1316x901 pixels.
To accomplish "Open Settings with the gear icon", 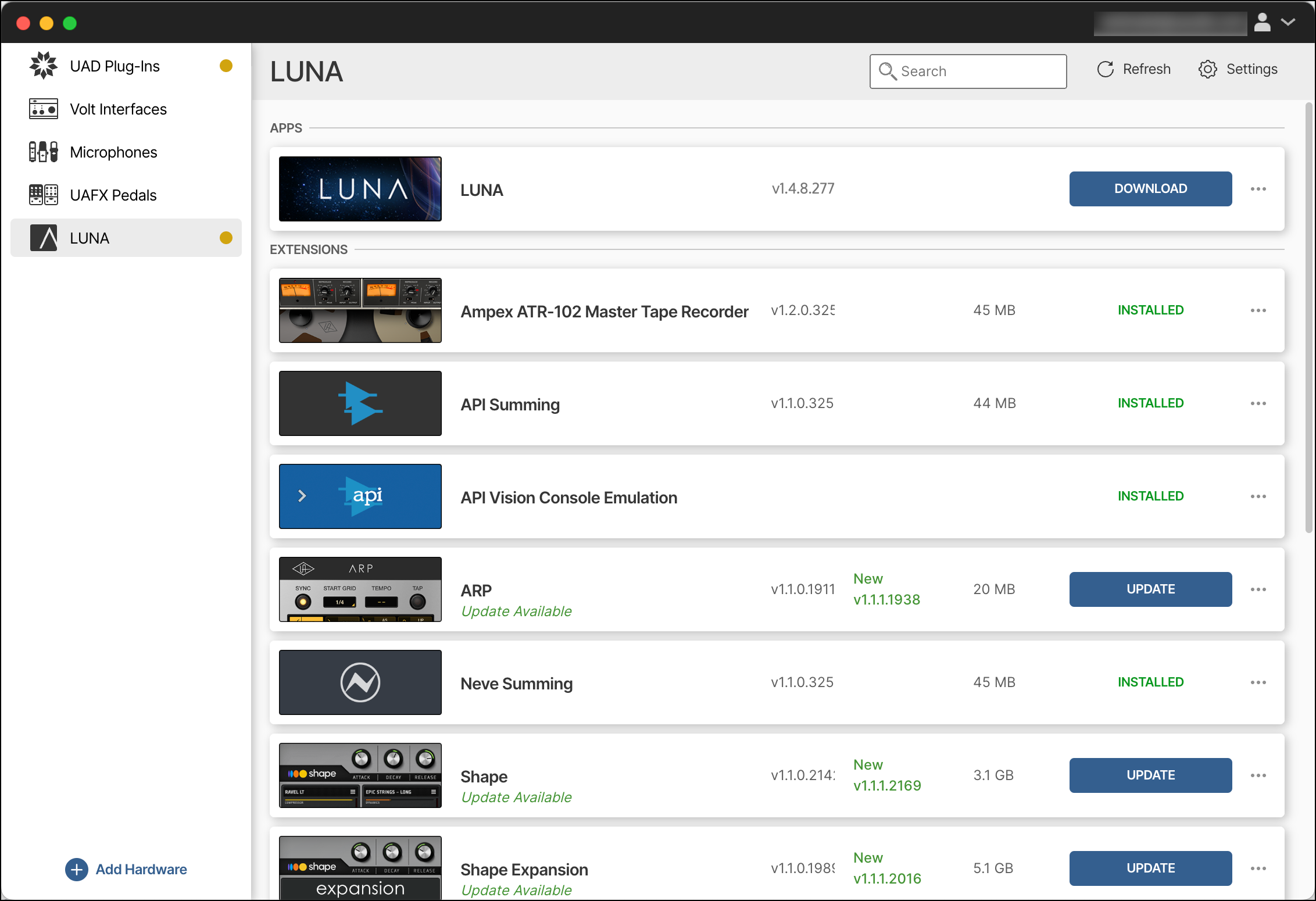I will (x=1208, y=69).
